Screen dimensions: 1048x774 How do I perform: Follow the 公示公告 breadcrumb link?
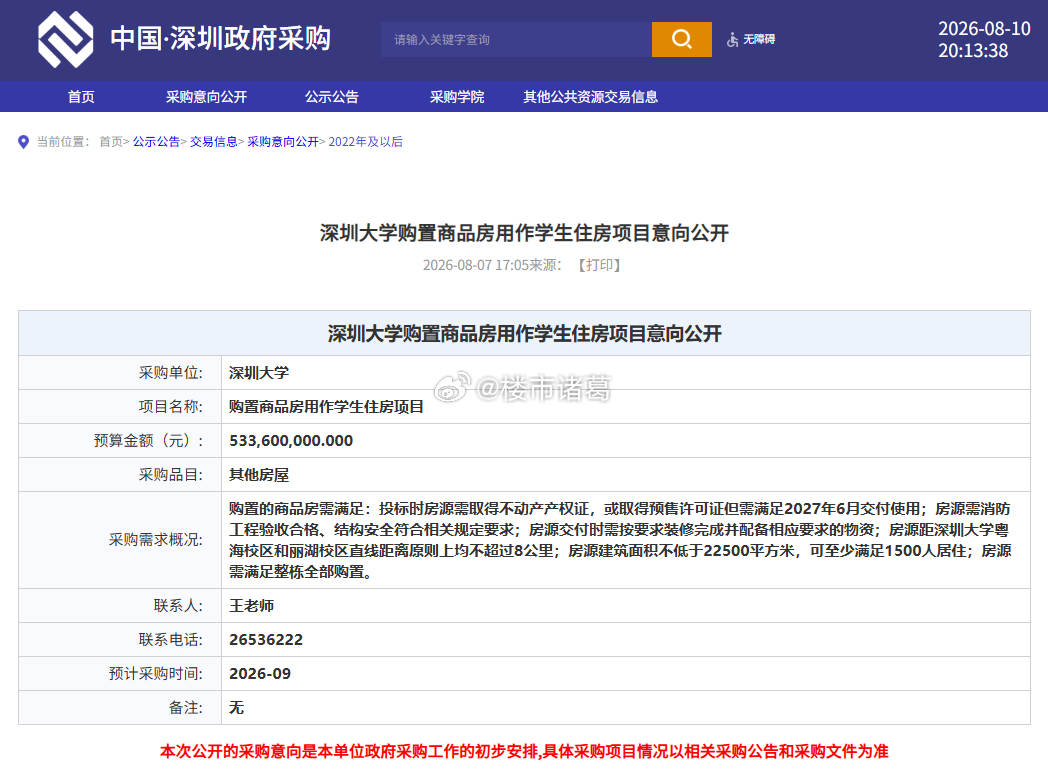point(156,142)
